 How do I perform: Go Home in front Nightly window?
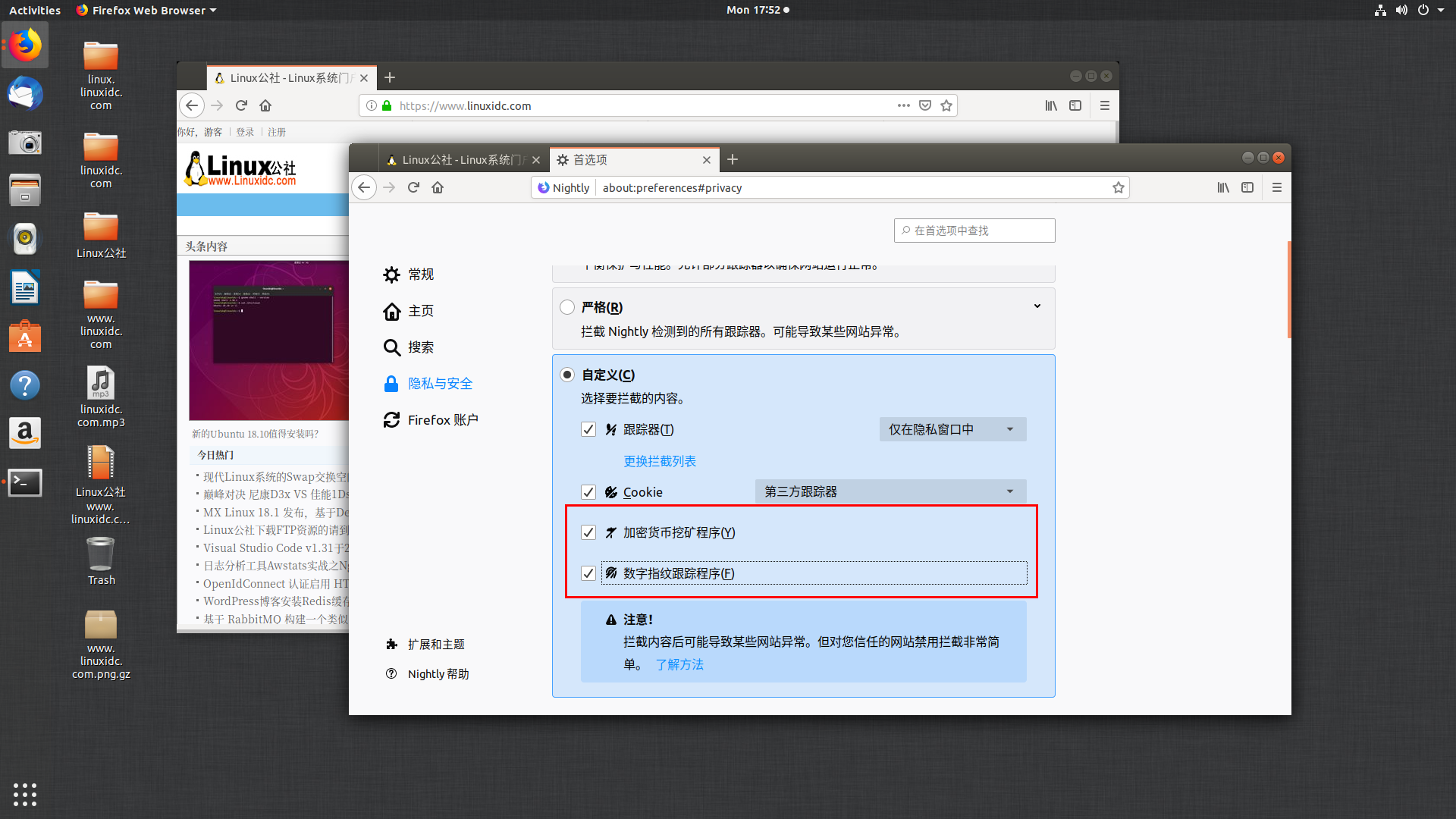pos(438,187)
